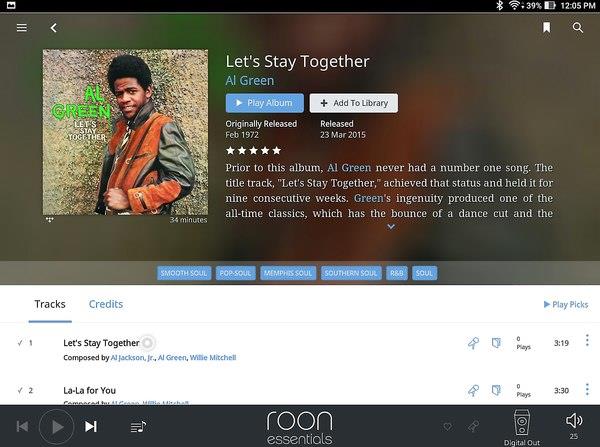600x447 pixels.
Task: Expand the album review text chevron
Action: tap(391, 227)
